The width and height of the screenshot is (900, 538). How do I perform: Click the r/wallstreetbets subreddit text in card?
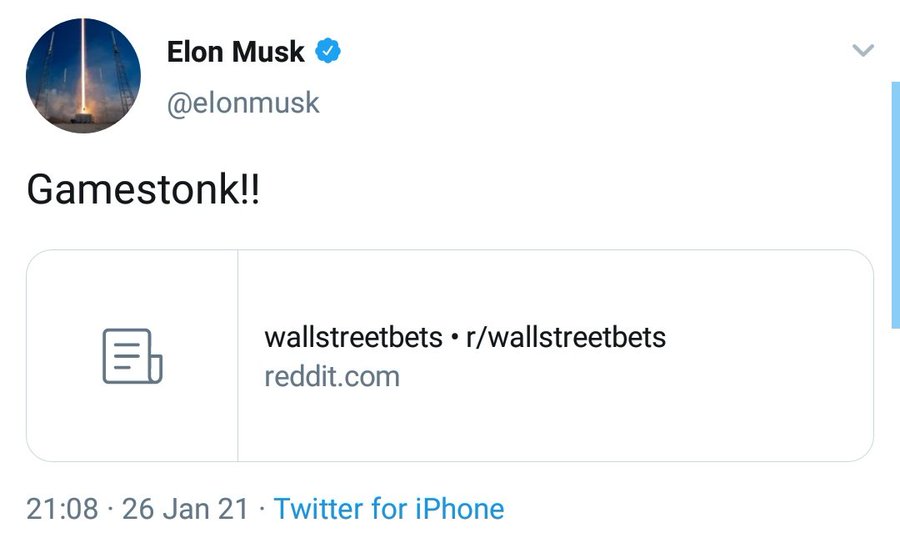tap(566, 337)
